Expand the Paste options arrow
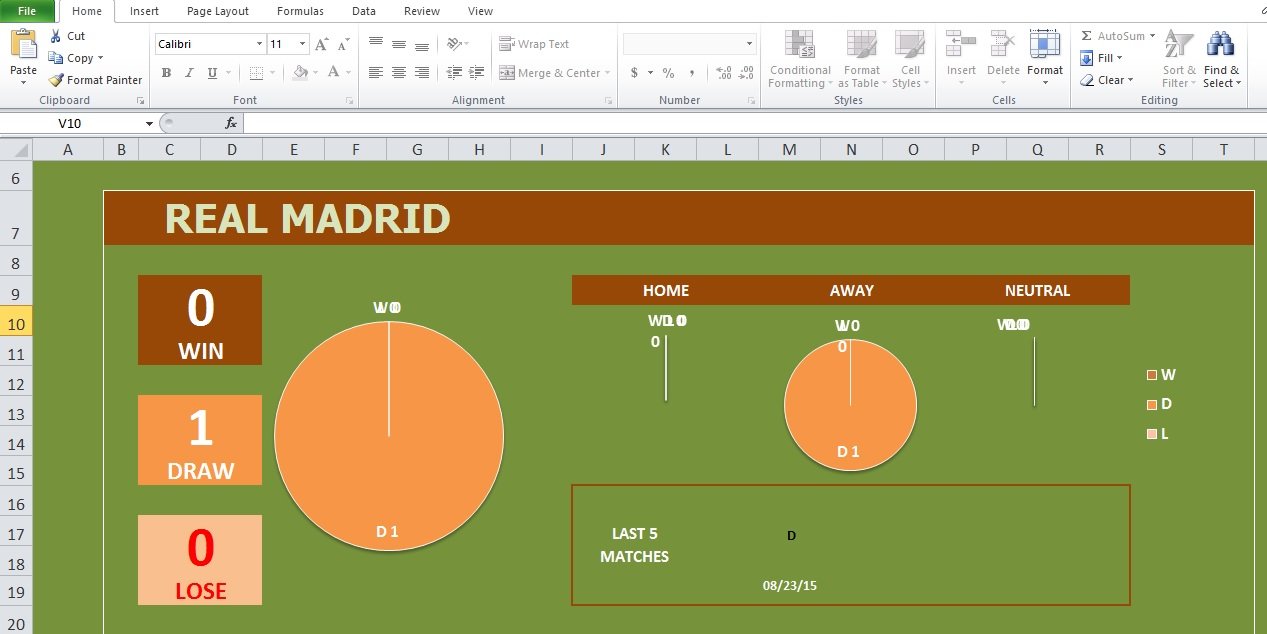Viewport: 1267px width, 634px height. click(23, 83)
